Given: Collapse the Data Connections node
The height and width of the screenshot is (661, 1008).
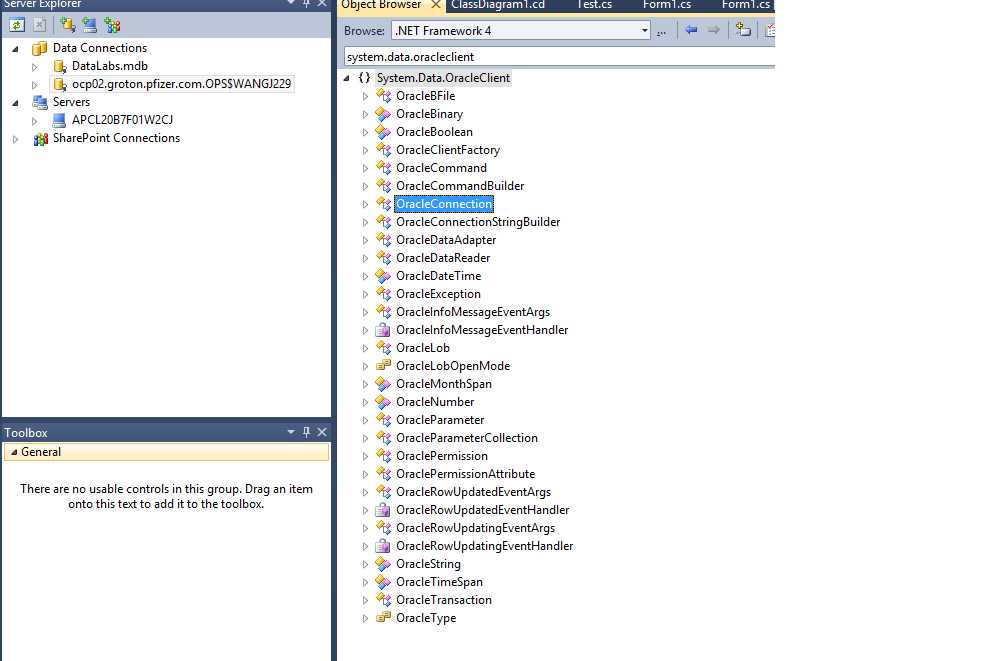Looking at the screenshot, I should 15,48.
